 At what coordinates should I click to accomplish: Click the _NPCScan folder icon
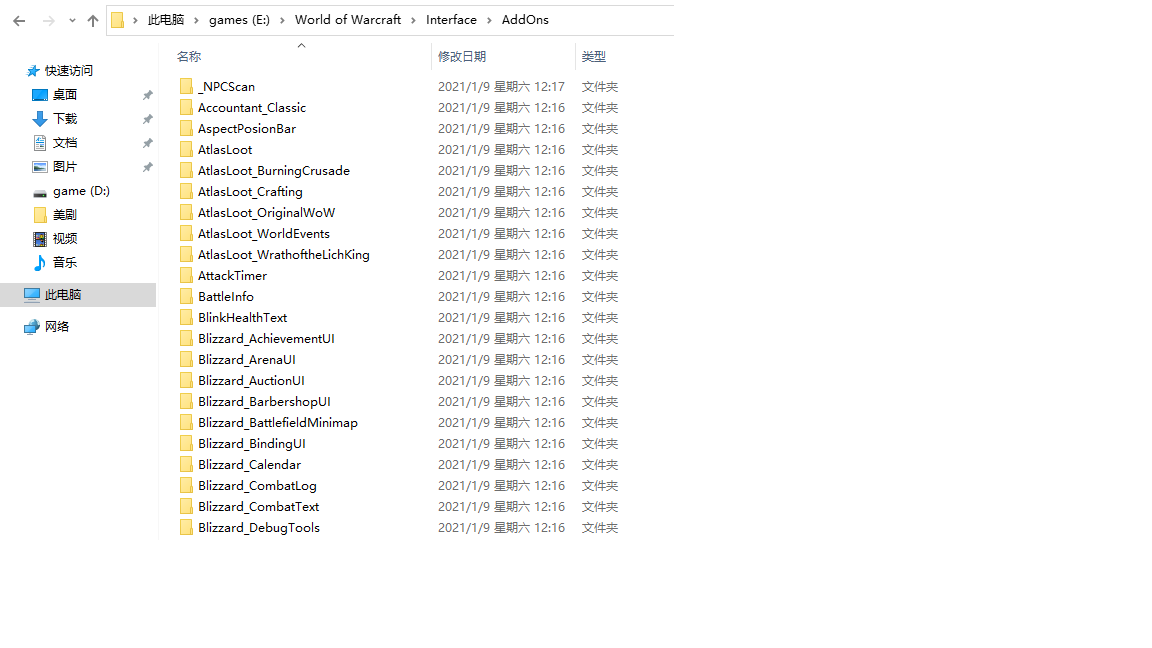[x=186, y=87]
